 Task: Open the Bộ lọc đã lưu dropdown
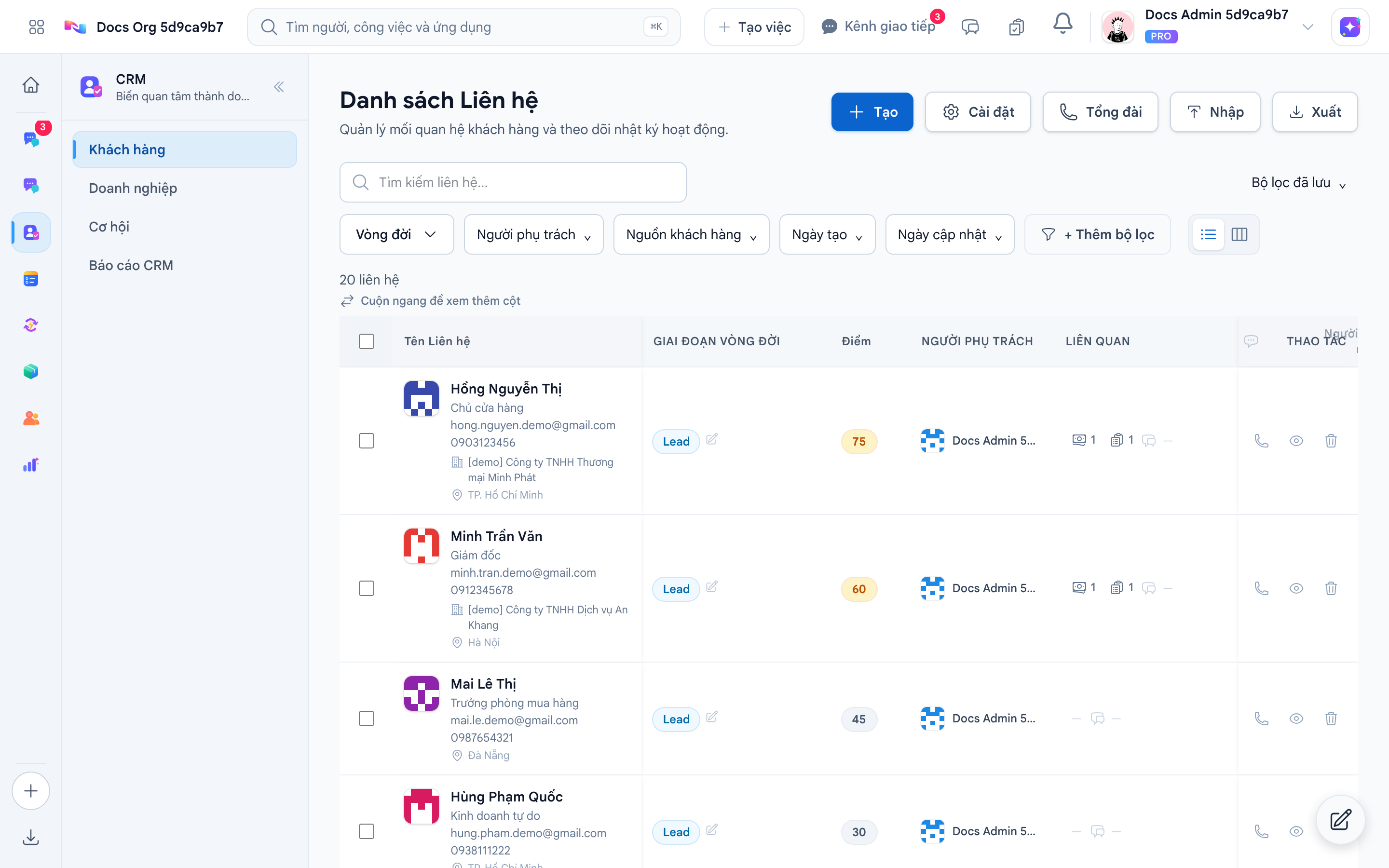tap(1298, 183)
